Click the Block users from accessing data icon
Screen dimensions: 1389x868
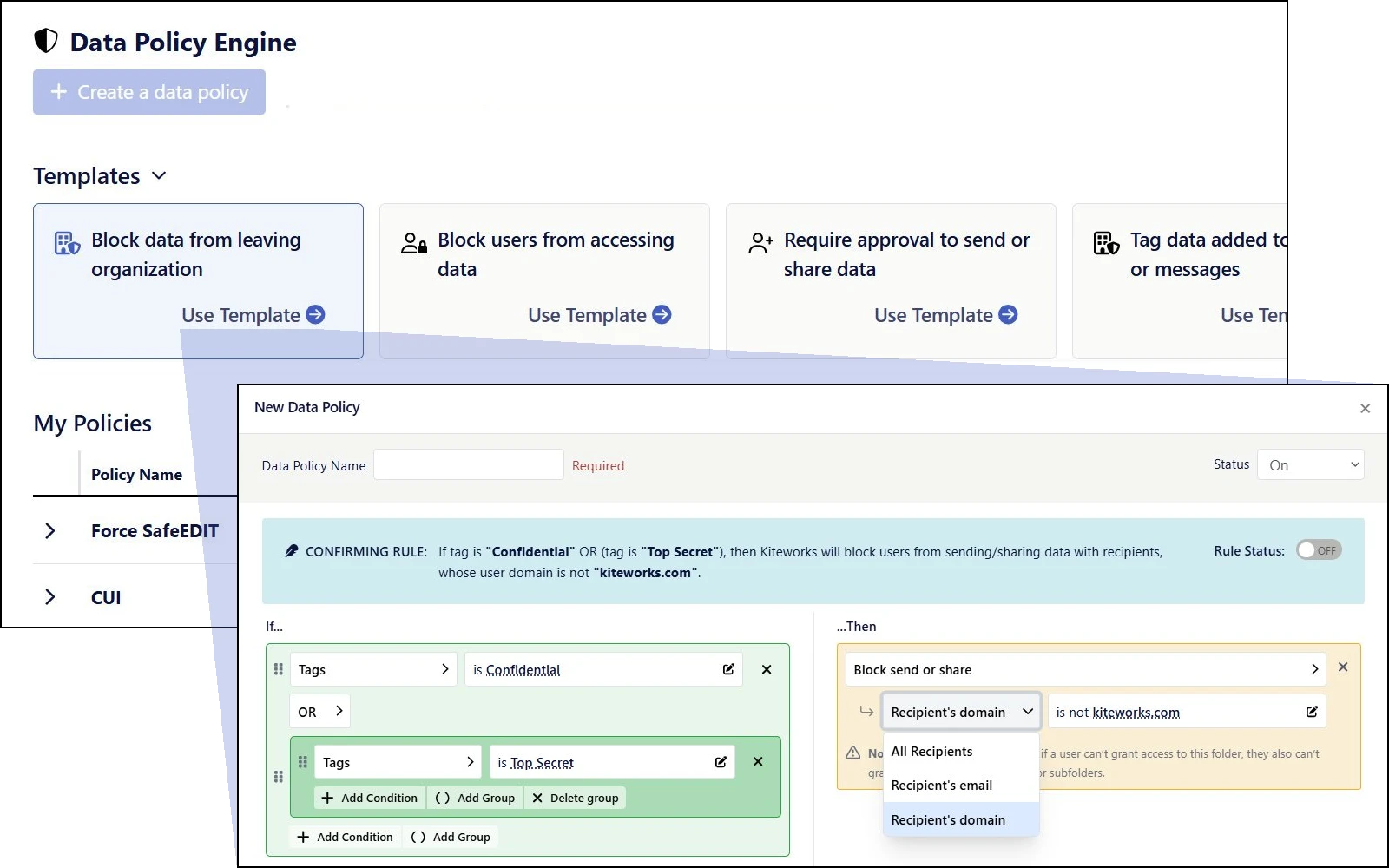413,243
